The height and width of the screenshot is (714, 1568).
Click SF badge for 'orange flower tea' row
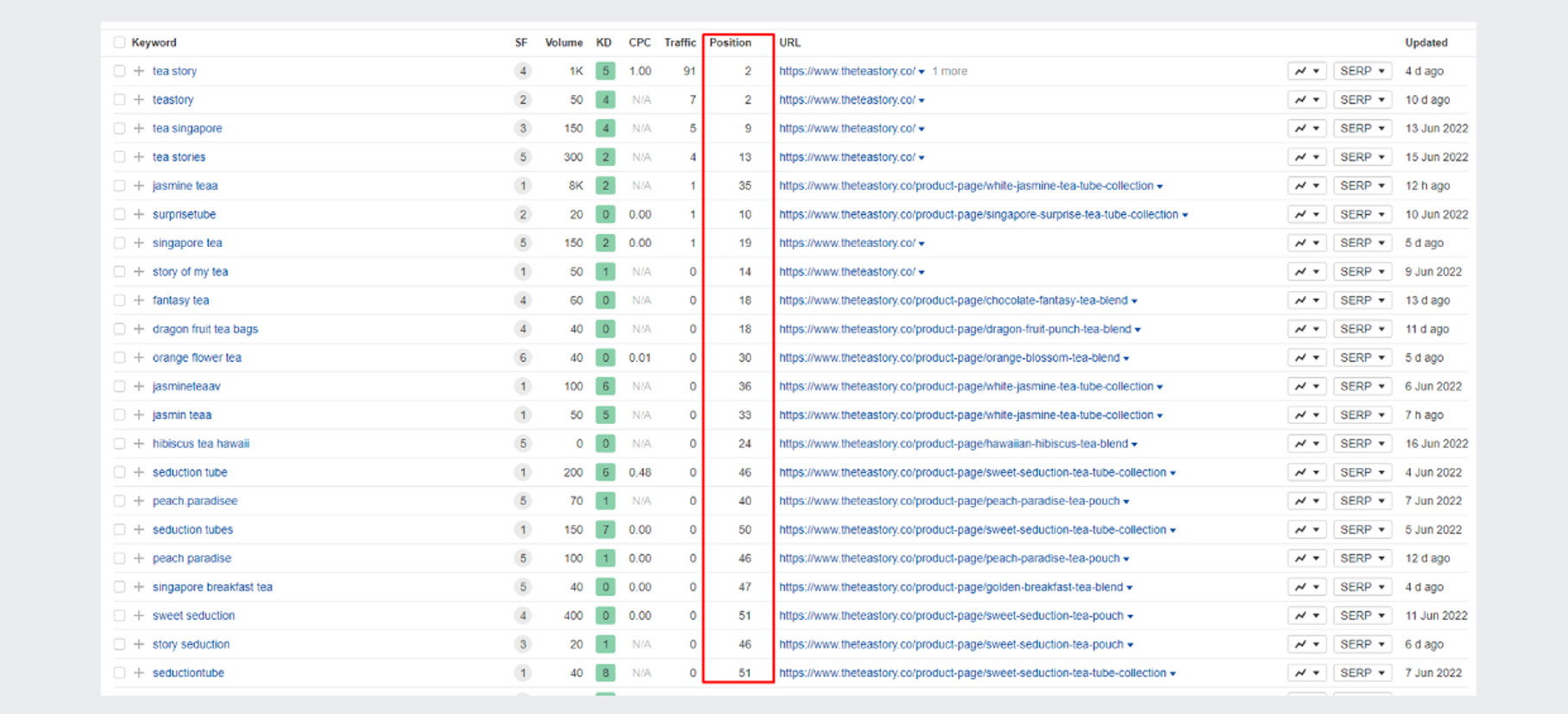(522, 357)
